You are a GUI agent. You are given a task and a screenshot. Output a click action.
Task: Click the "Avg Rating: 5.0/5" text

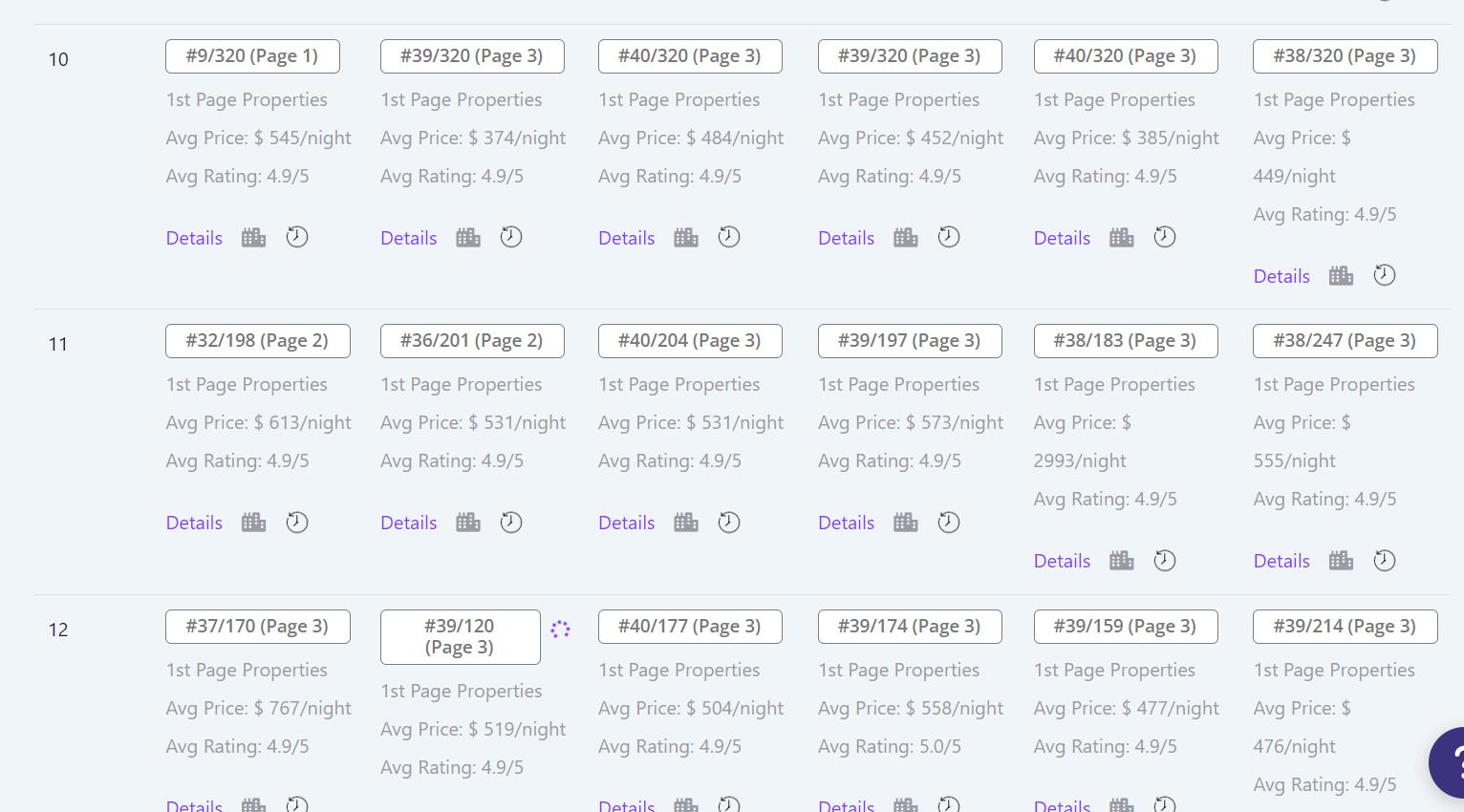coord(890,746)
